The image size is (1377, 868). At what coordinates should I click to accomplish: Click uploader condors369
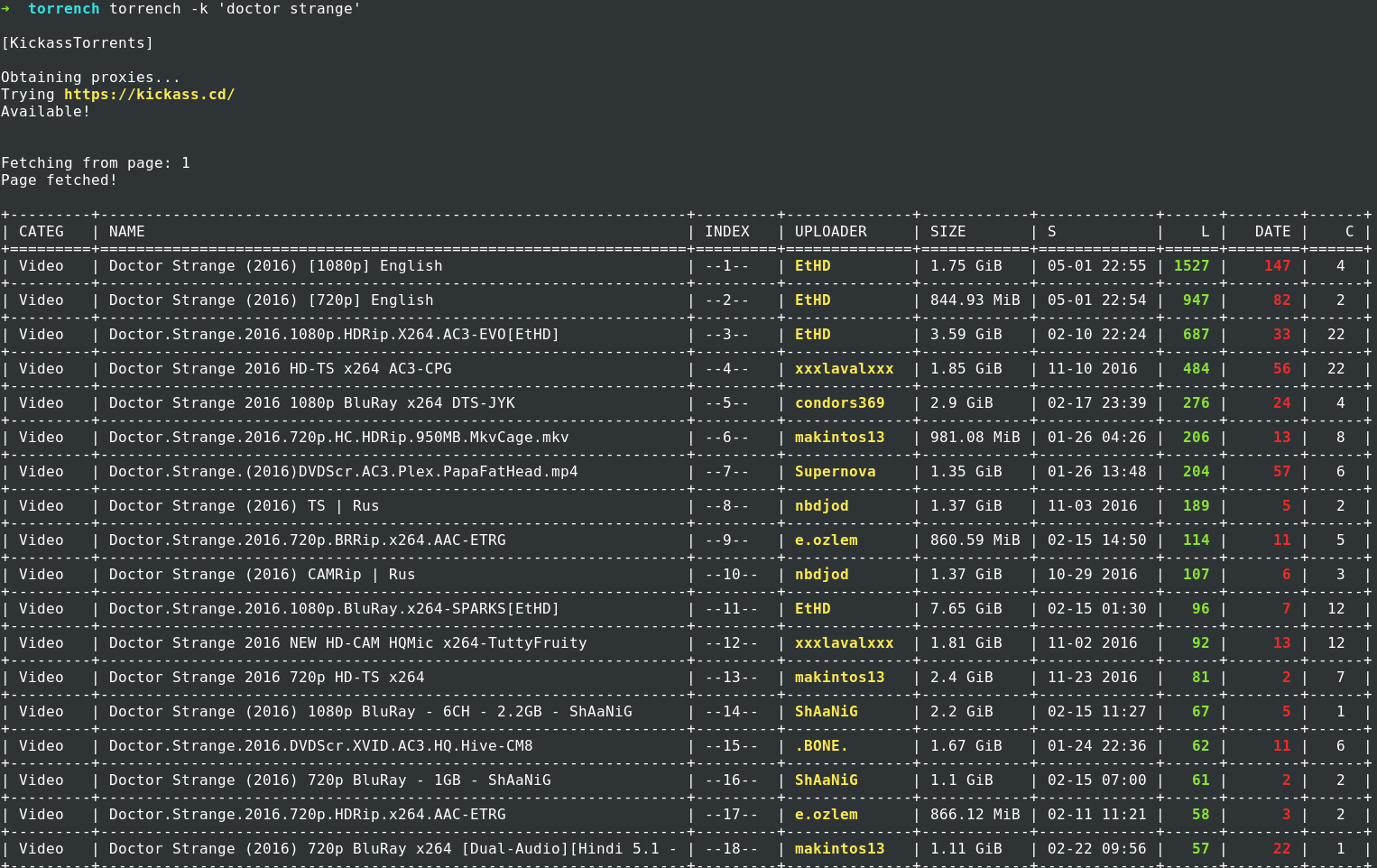(840, 402)
